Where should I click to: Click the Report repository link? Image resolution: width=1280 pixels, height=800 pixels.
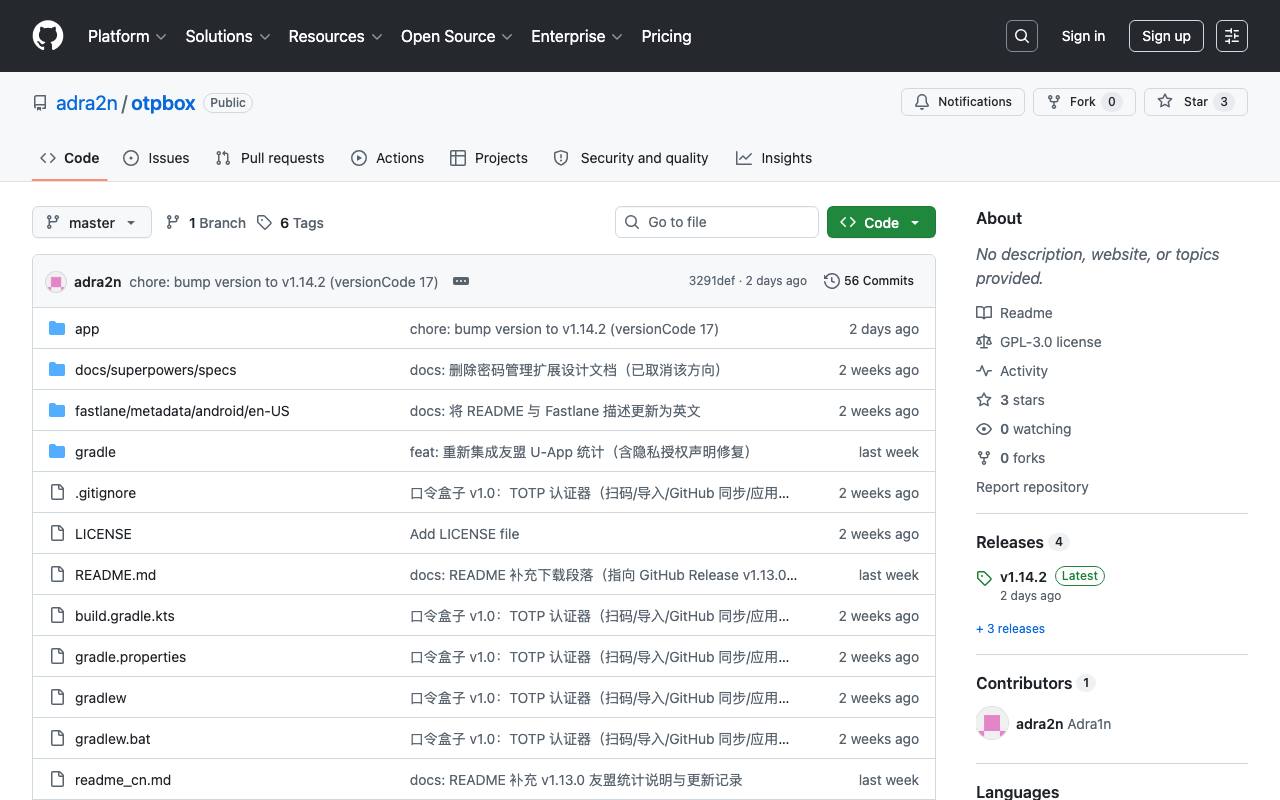pos(1032,487)
